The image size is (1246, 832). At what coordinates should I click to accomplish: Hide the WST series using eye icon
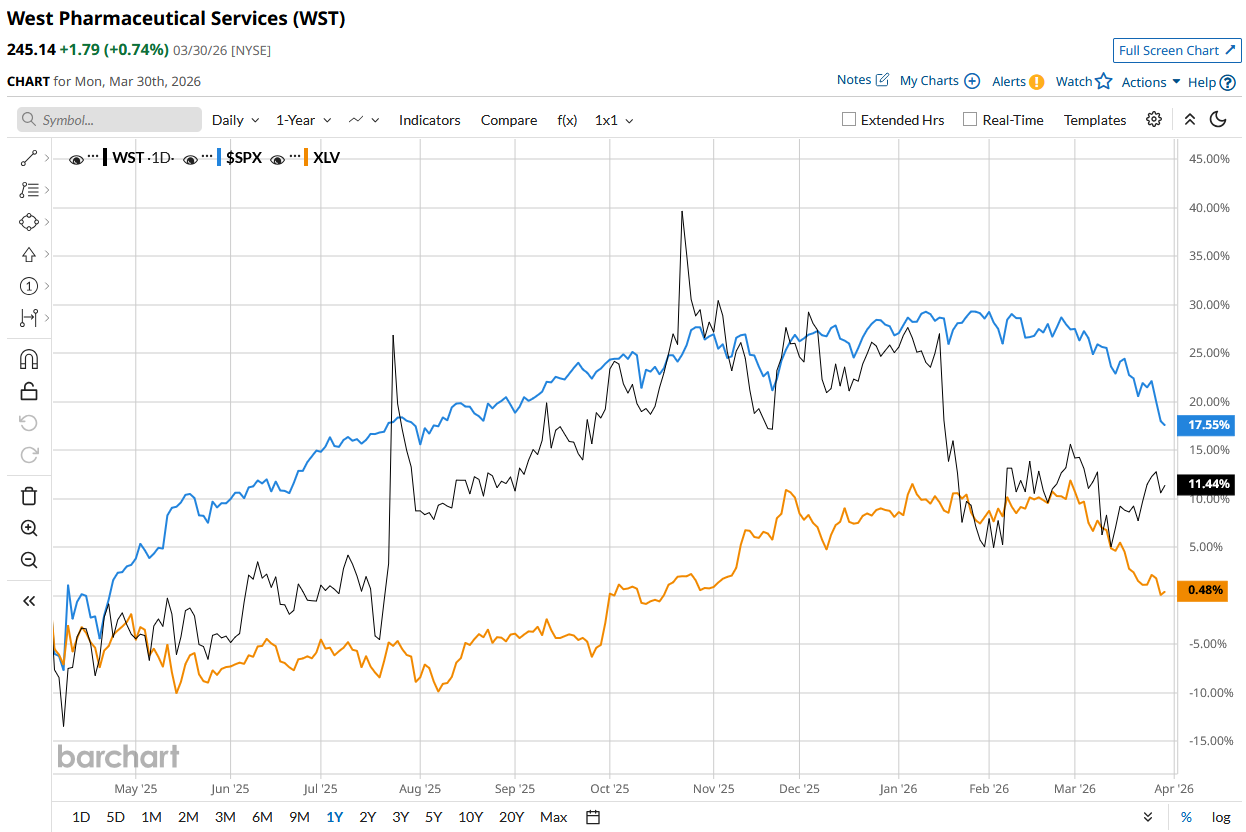click(x=76, y=158)
